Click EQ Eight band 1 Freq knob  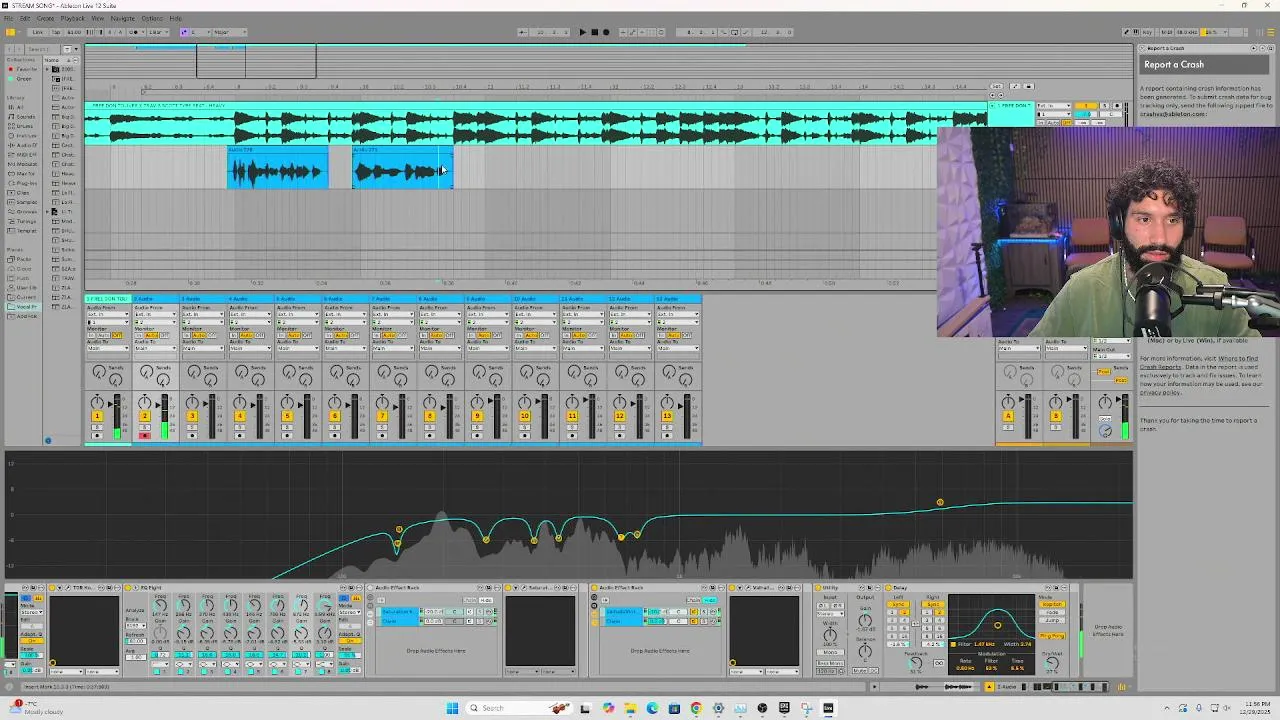[160, 605]
